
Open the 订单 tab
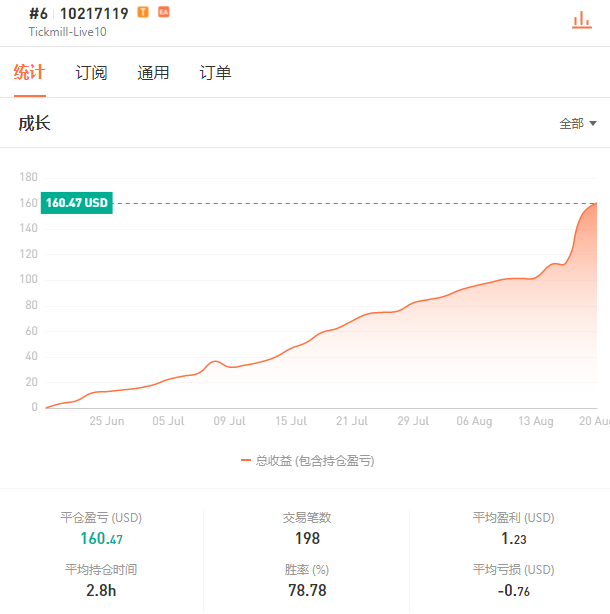215,73
